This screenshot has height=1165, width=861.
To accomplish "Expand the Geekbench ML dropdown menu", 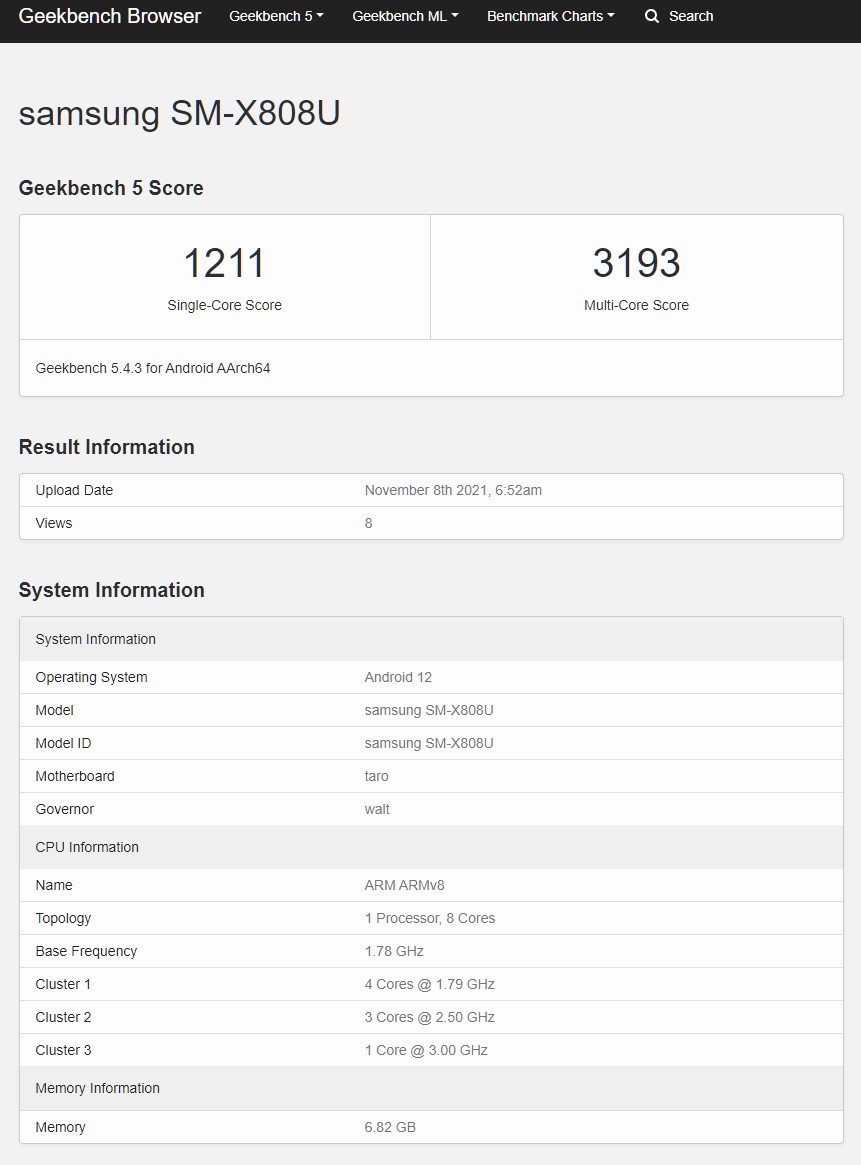I will coord(405,17).
